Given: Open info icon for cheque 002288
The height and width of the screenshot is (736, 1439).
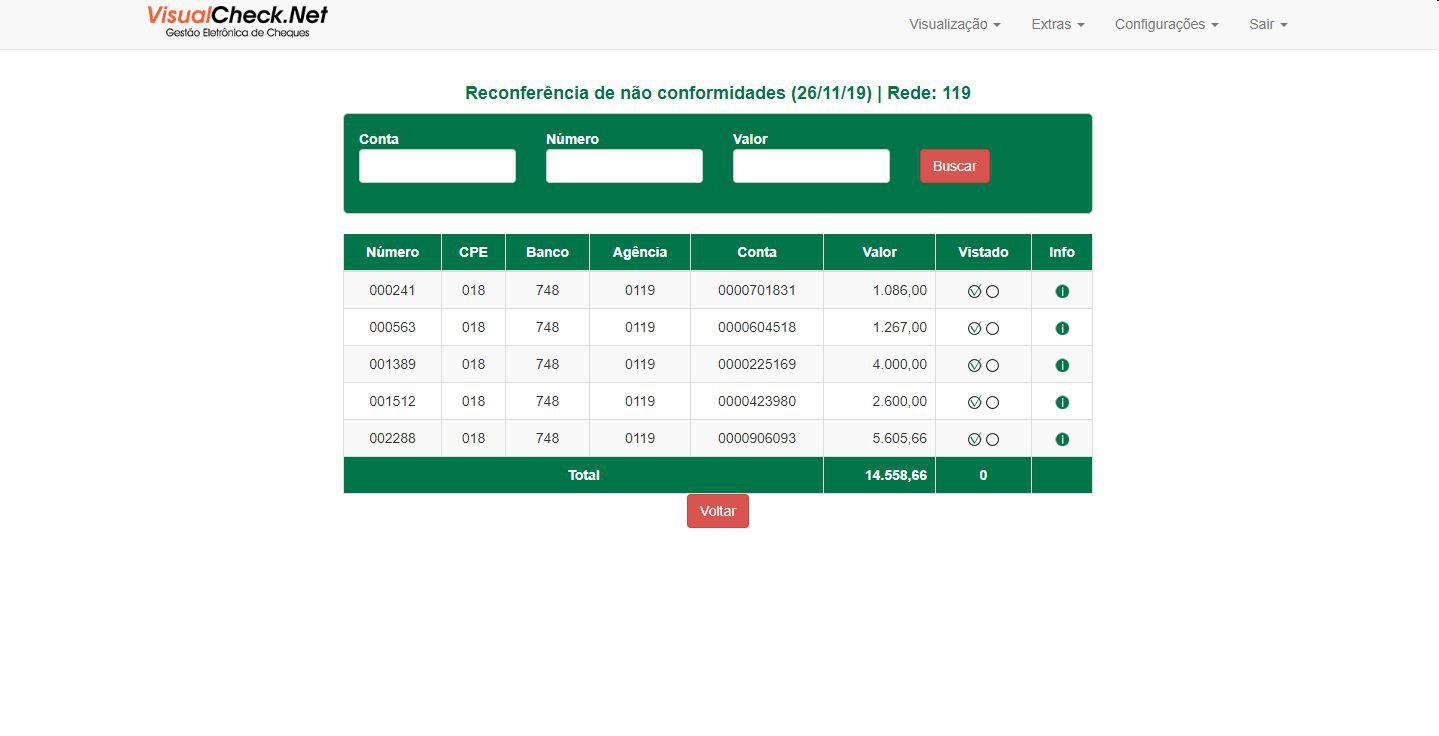Looking at the screenshot, I should tap(1062, 439).
